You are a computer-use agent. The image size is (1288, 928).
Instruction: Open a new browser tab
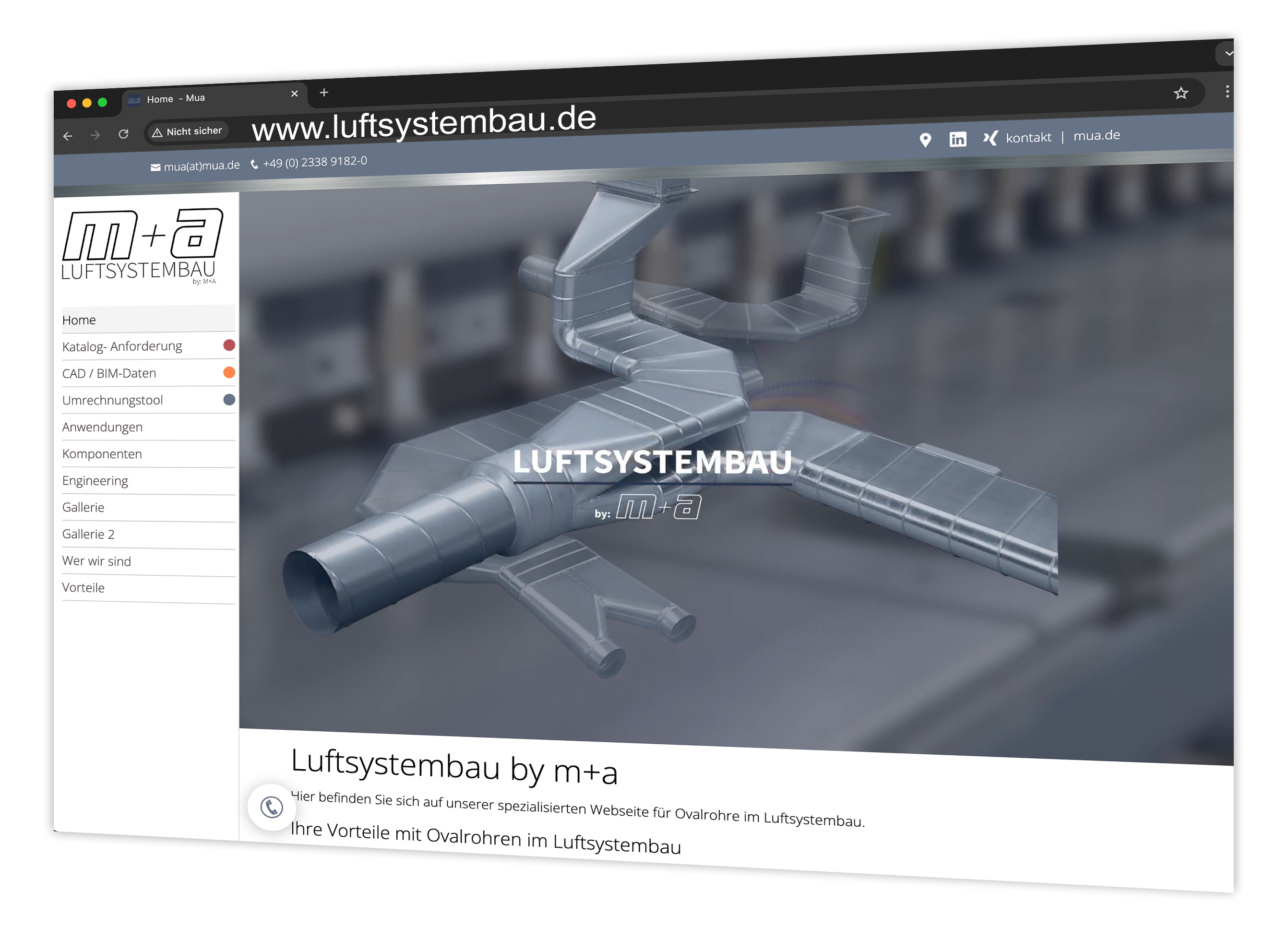(x=324, y=93)
